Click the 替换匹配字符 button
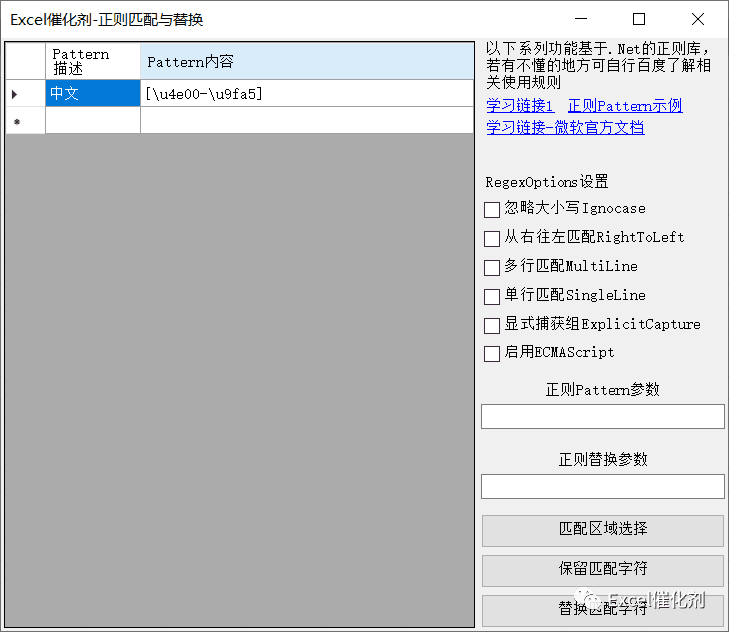 click(603, 610)
